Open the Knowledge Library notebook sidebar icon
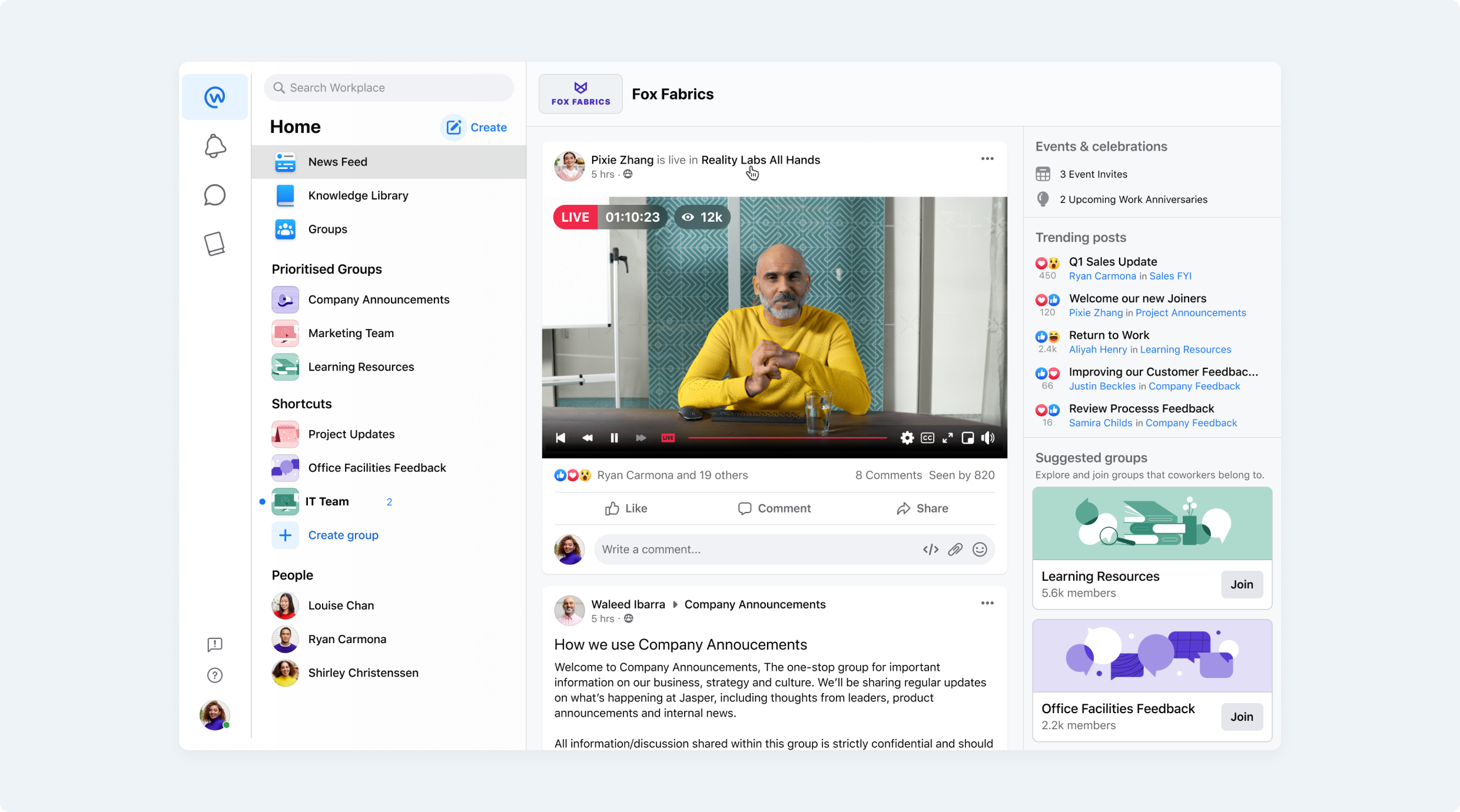This screenshot has height=812, width=1460. click(x=215, y=243)
